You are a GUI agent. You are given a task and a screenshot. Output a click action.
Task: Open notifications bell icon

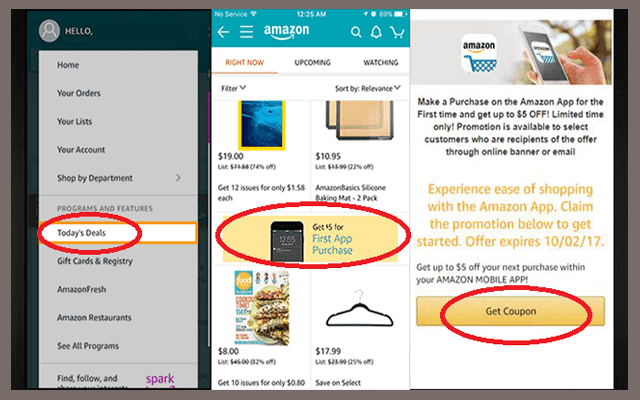376,32
